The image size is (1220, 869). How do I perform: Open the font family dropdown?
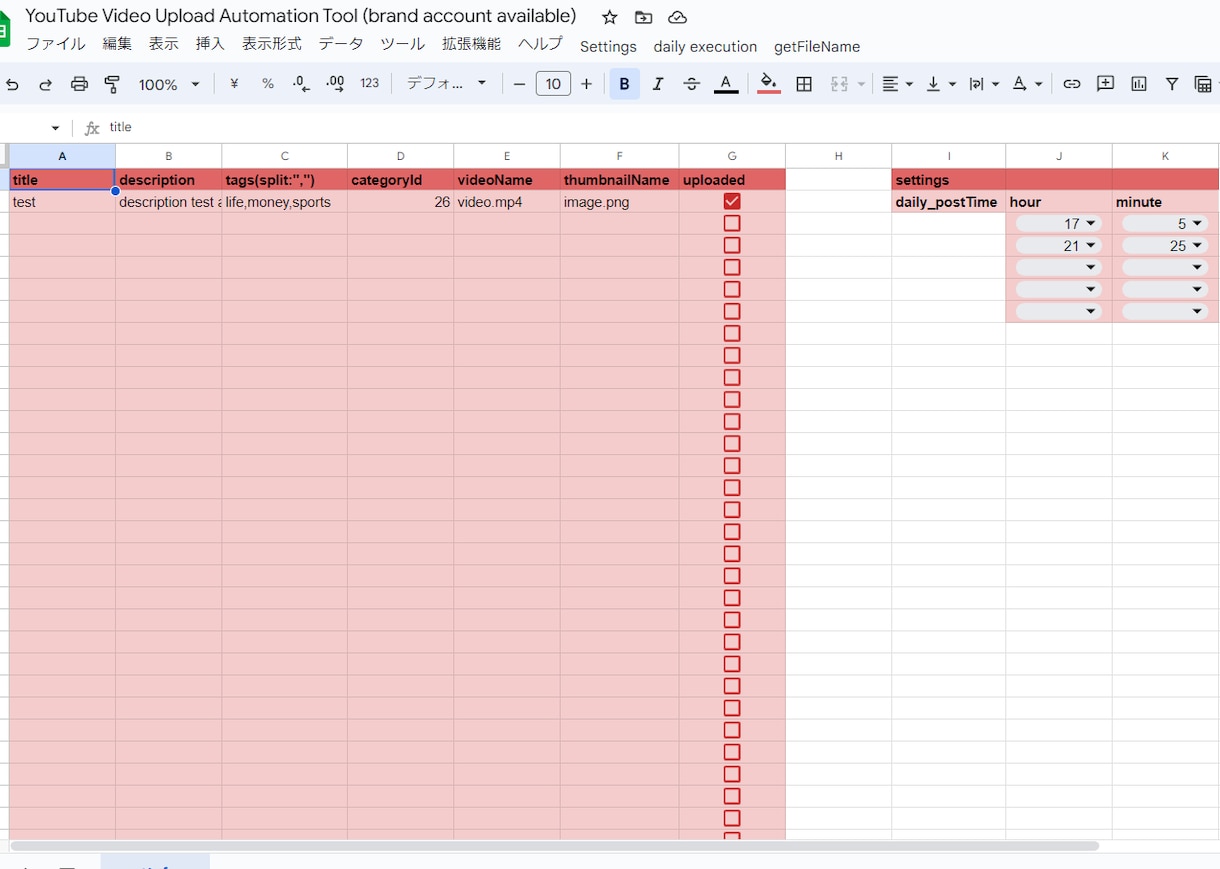click(446, 84)
